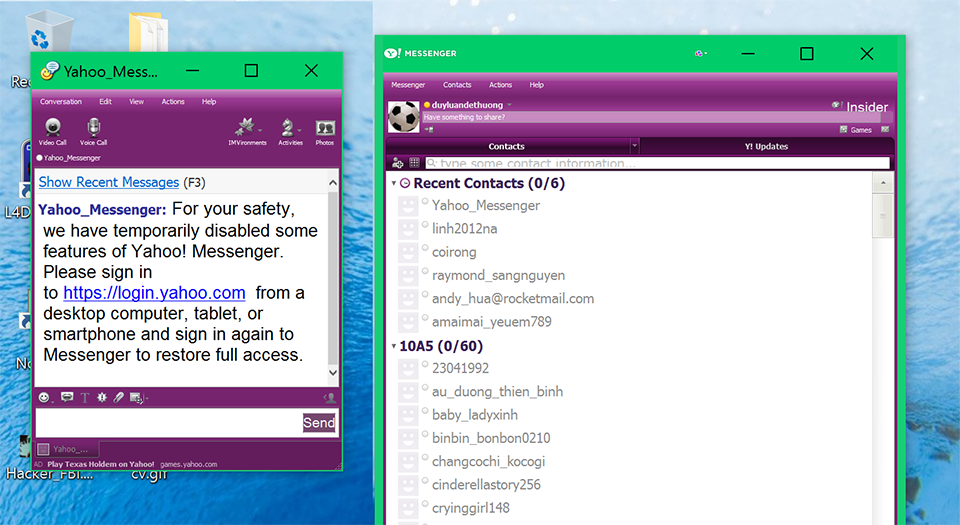
Task: Click the 'Have something to share?' status field
Action: coord(651,117)
